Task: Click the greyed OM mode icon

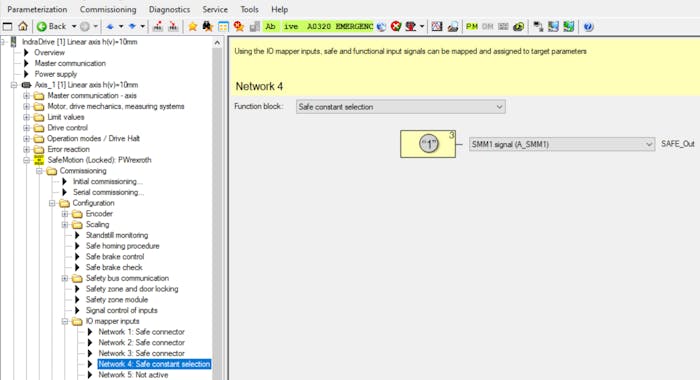Action: (x=488, y=26)
